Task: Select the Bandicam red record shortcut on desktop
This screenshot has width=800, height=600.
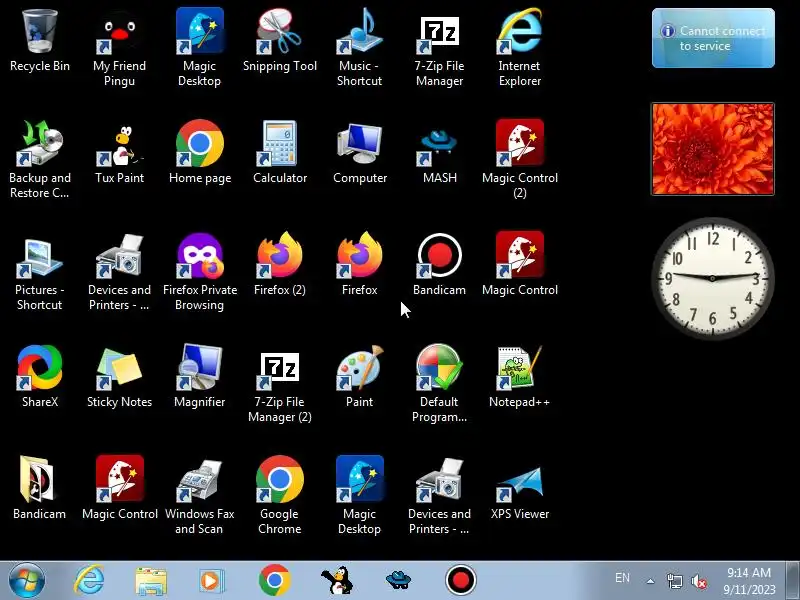Action: click(x=439, y=264)
